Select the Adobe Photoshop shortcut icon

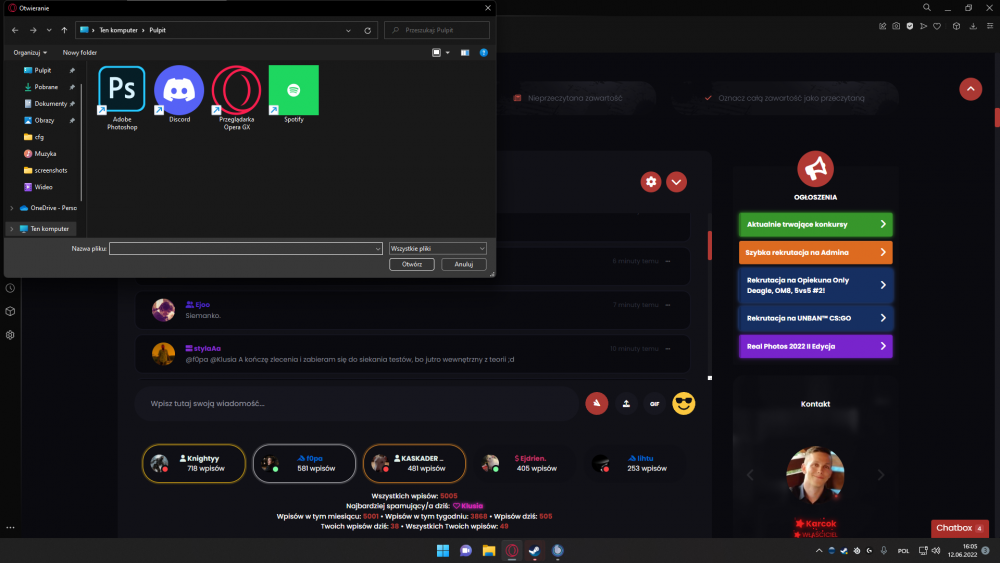[x=121, y=91]
